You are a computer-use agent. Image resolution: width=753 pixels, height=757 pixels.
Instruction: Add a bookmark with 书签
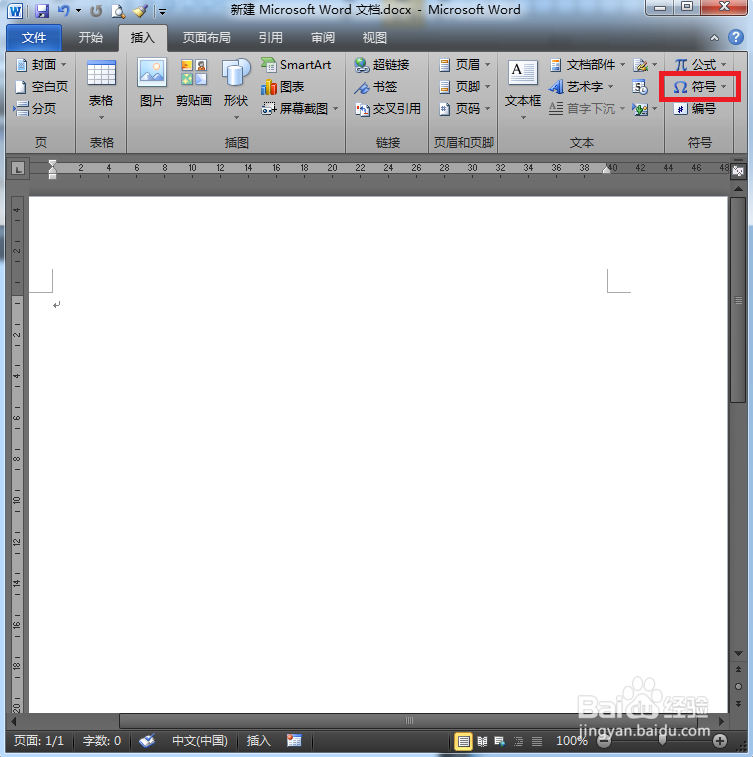[375, 86]
